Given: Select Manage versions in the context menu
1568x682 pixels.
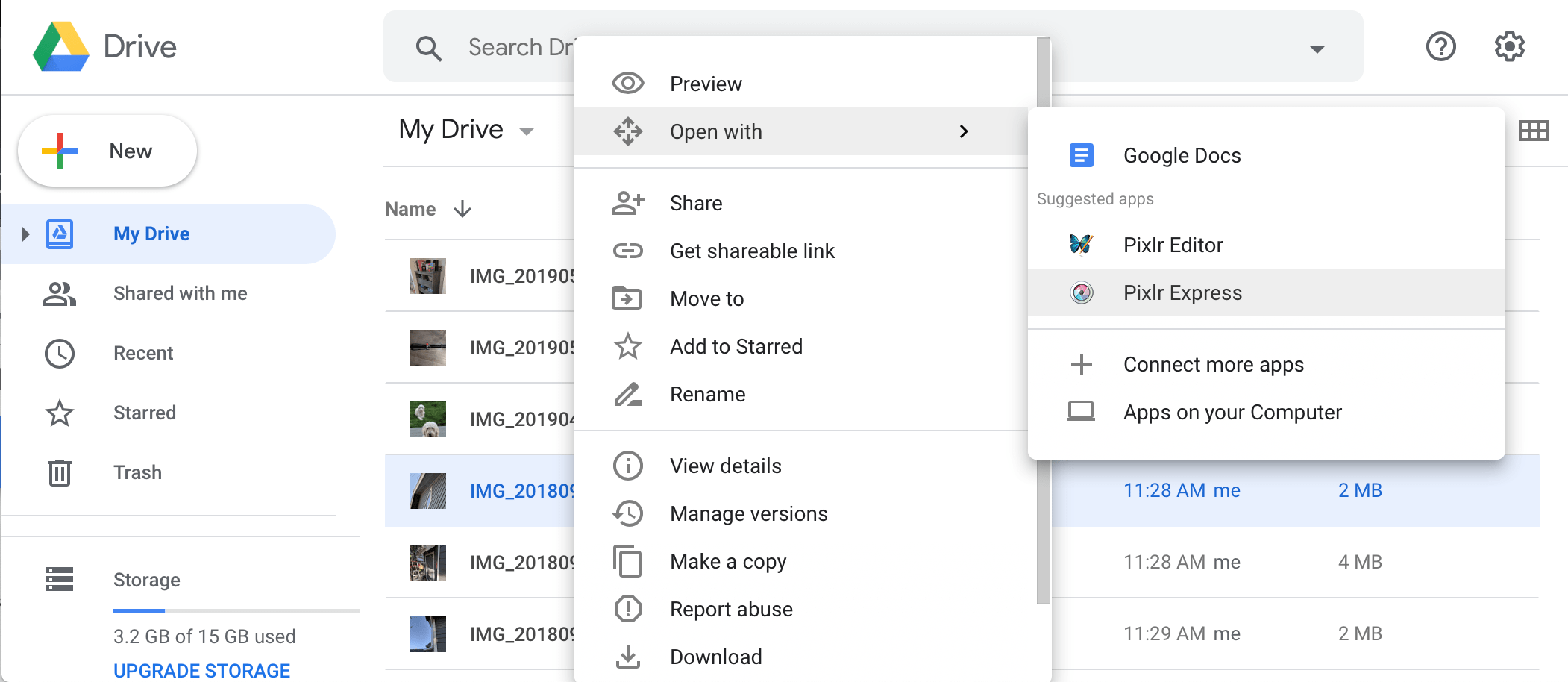Looking at the screenshot, I should coord(748,513).
